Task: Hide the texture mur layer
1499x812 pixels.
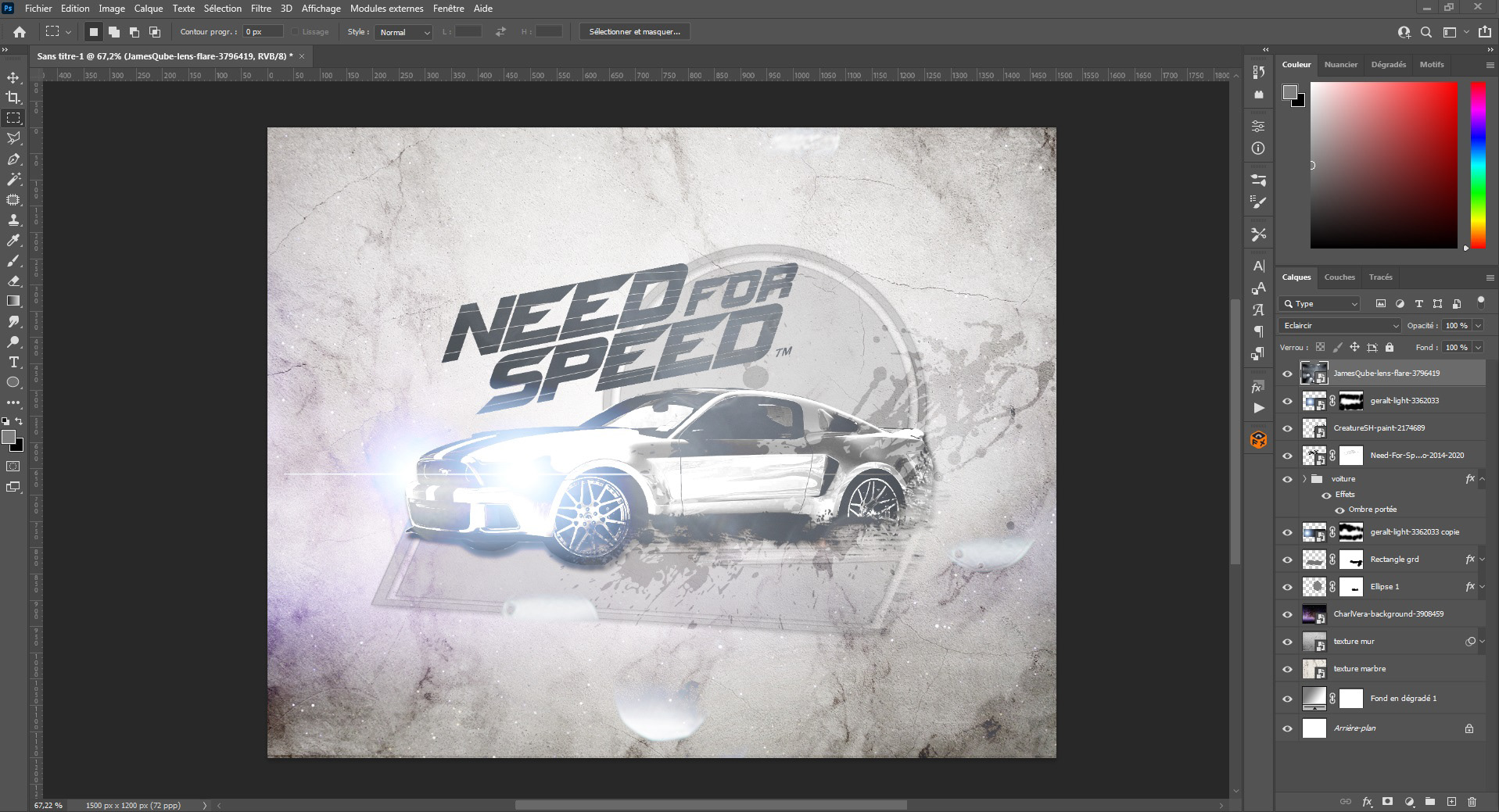Action: 1287,642
